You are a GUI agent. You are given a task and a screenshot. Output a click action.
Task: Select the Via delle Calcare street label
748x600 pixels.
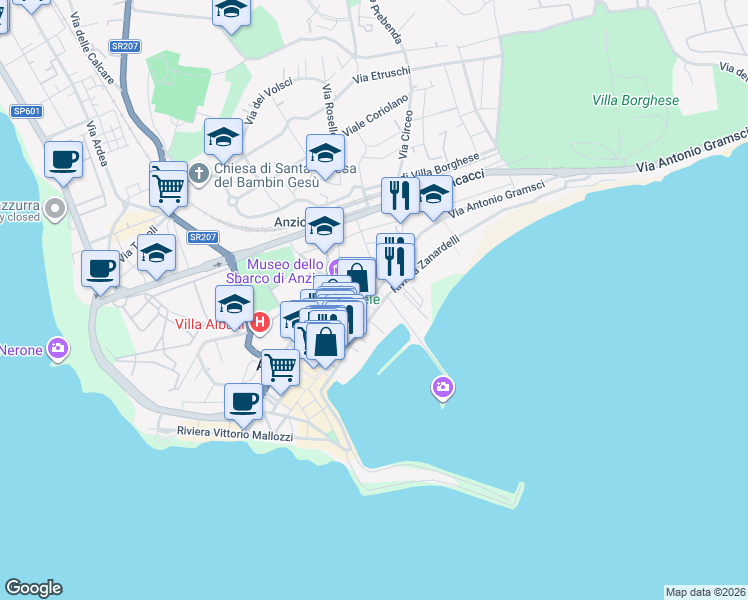(92, 48)
